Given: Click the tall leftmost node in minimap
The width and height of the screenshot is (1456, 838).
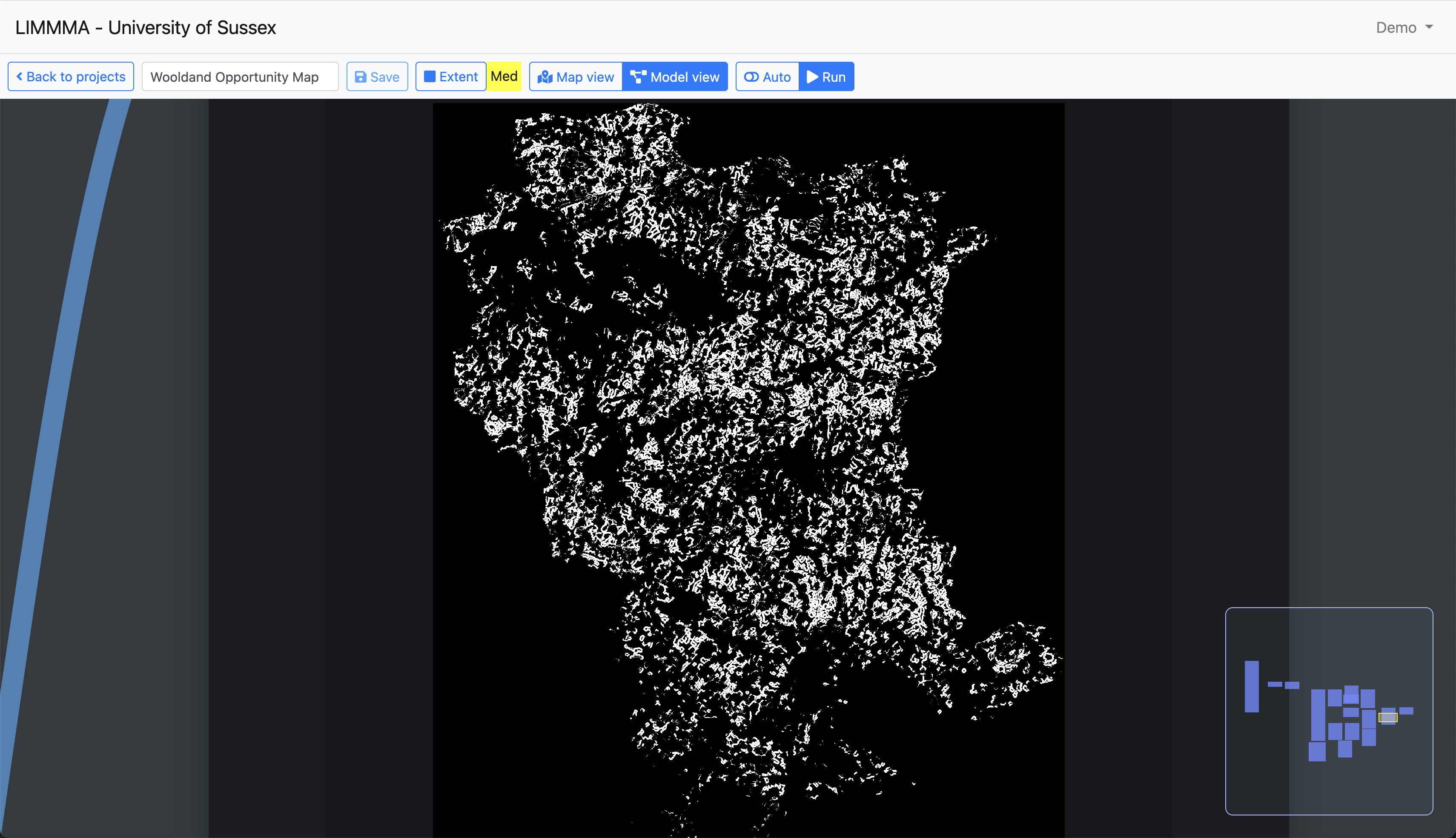Looking at the screenshot, I should (1251, 686).
